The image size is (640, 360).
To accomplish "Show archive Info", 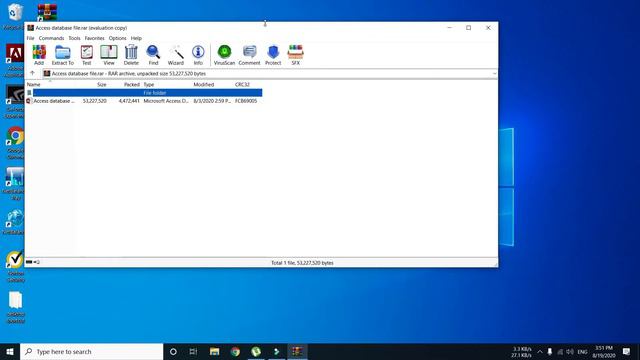I will click(198, 55).
